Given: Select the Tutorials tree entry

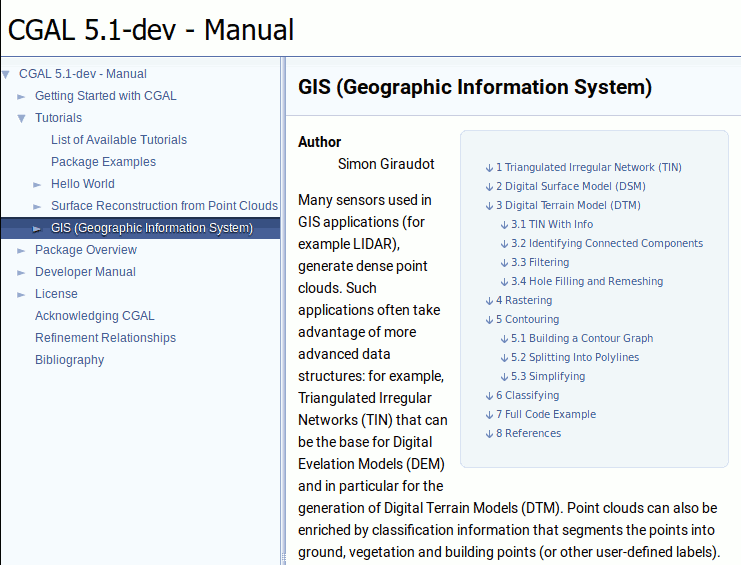Looking at the screenshot, I should click(58, 118).
